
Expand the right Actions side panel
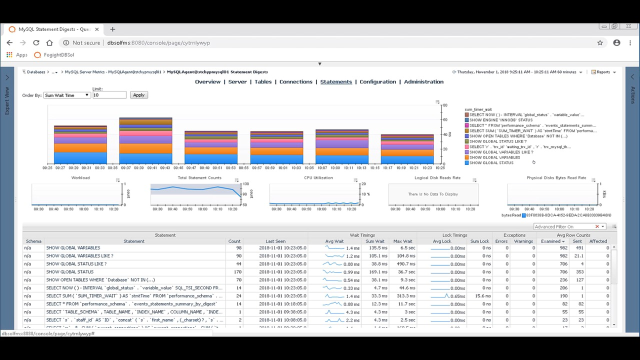633,77
